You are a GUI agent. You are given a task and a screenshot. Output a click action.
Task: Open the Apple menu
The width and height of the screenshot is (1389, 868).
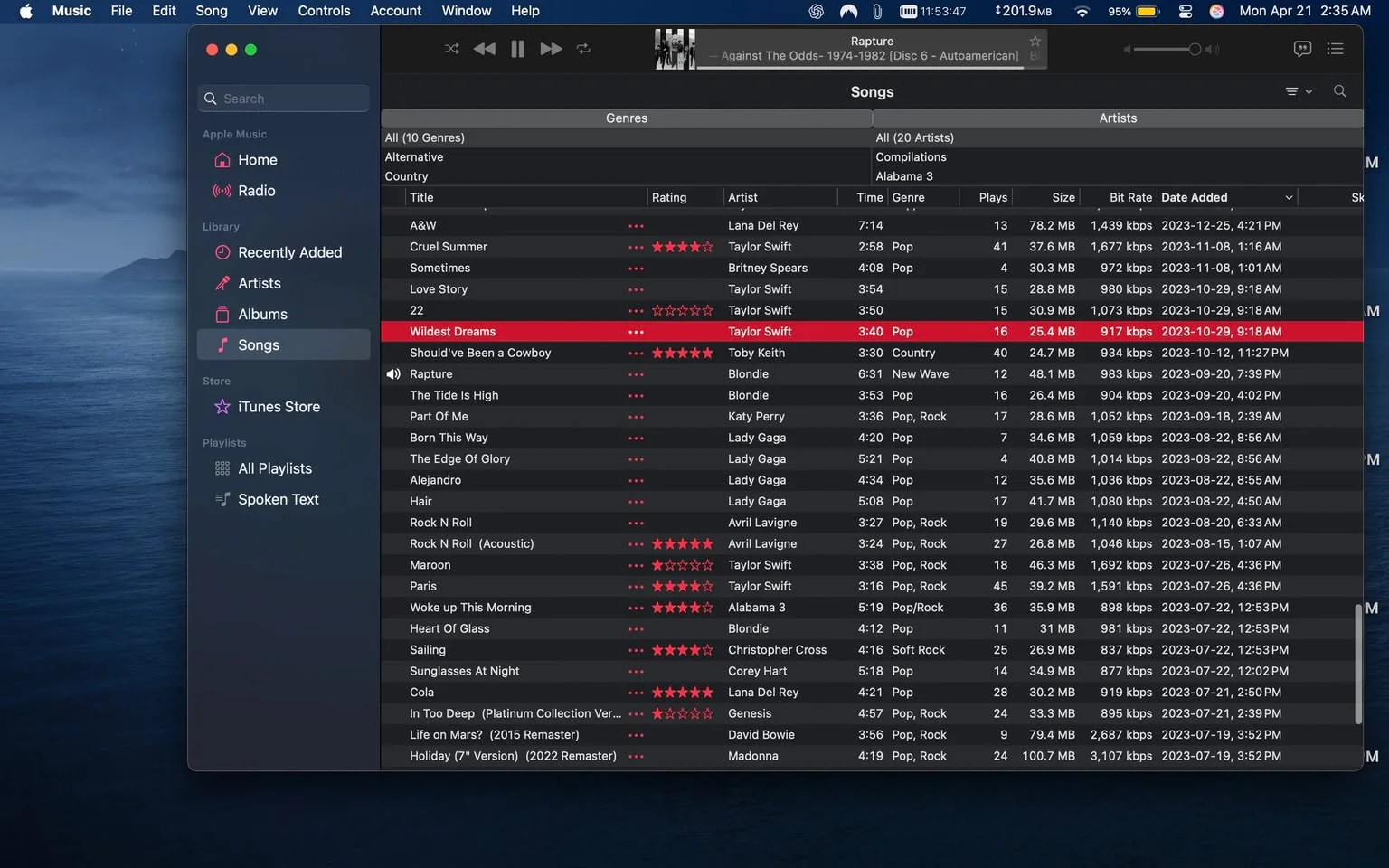coord(26,11)
